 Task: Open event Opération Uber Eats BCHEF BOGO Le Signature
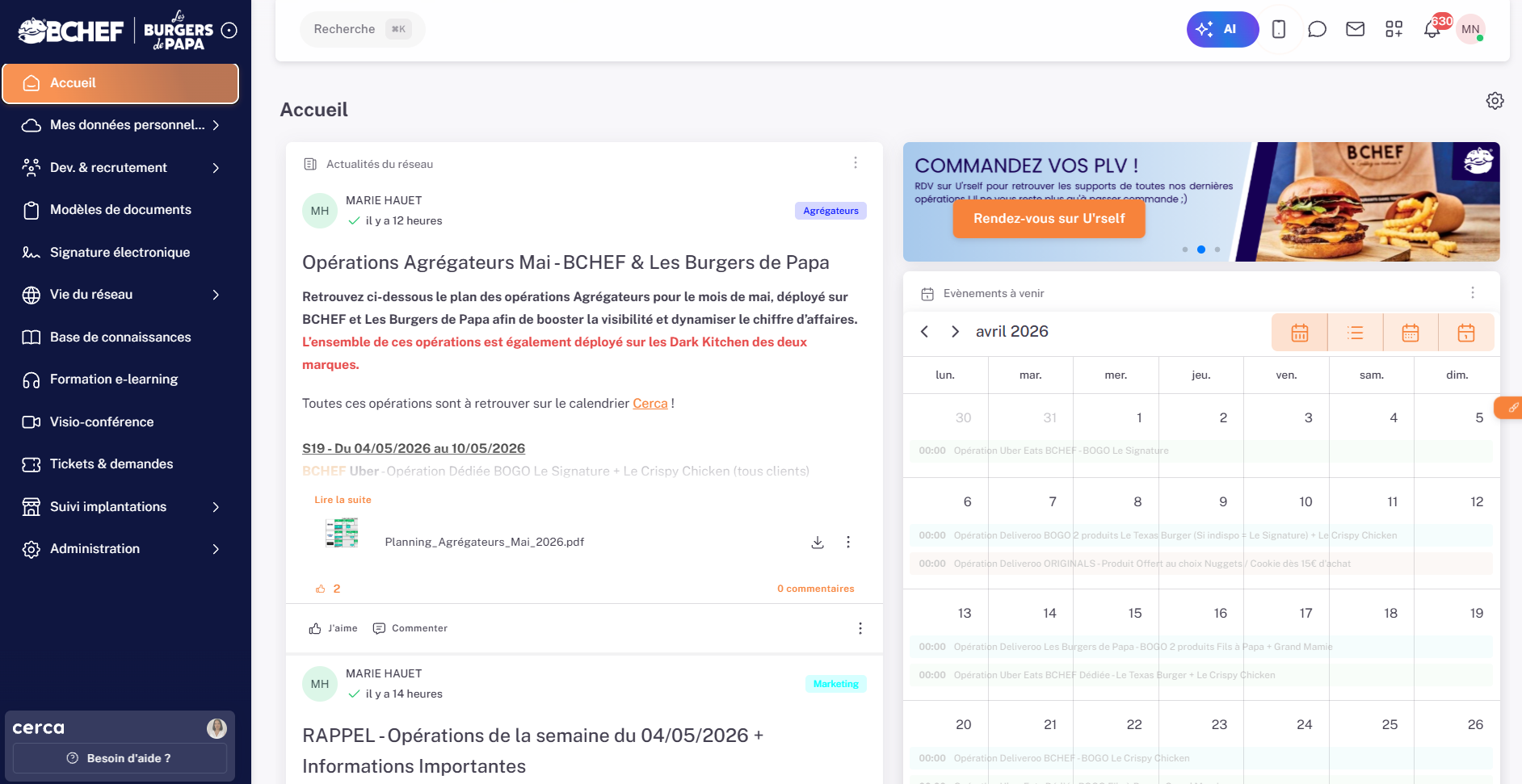[x=1201, y=451]
